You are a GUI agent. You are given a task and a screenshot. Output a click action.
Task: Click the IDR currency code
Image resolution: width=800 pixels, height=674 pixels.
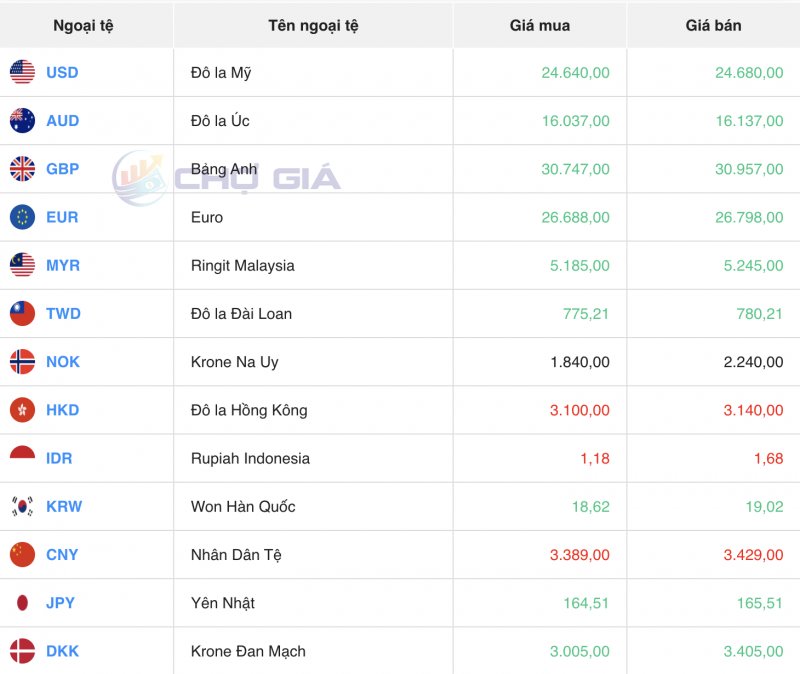click(x=59, y=458)
